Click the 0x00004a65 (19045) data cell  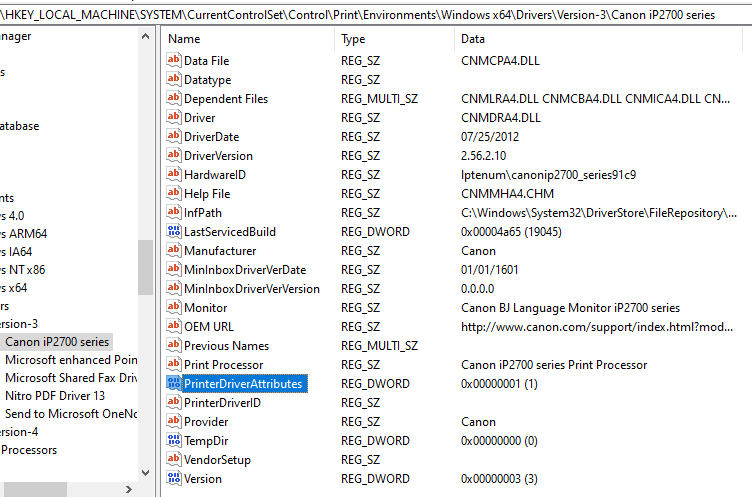(511, 232)
